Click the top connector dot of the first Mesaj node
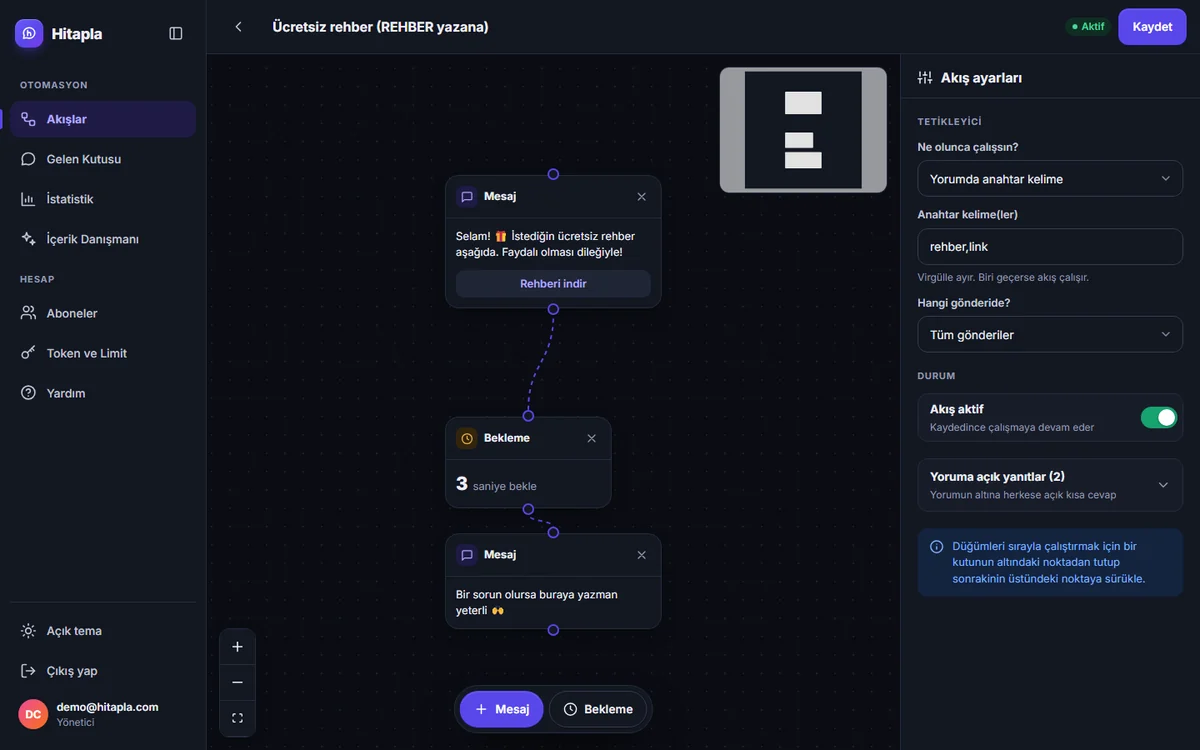The image size is (1200, 750). [553, 174]
